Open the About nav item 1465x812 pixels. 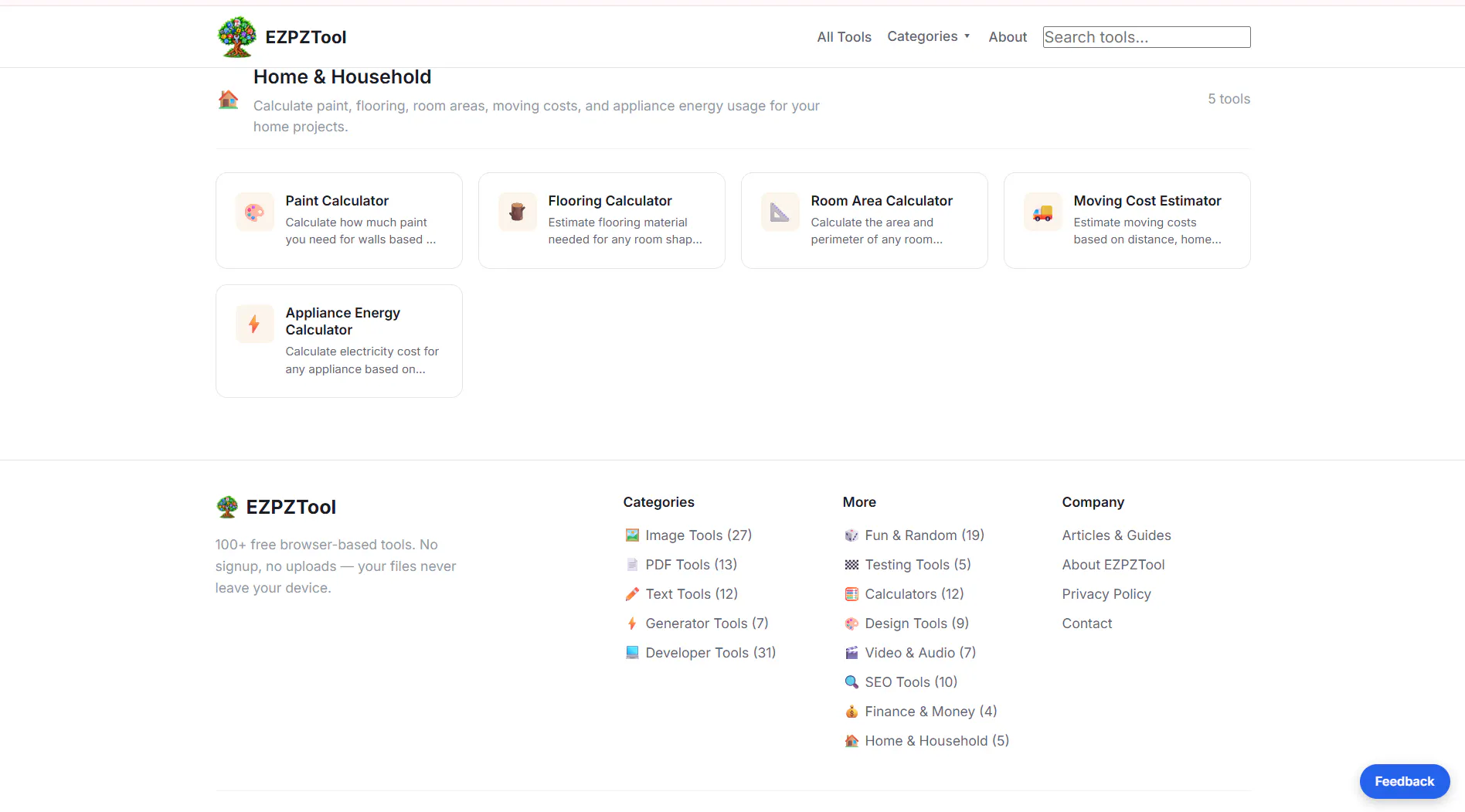pyautogui.click(x=1008, y=37)
